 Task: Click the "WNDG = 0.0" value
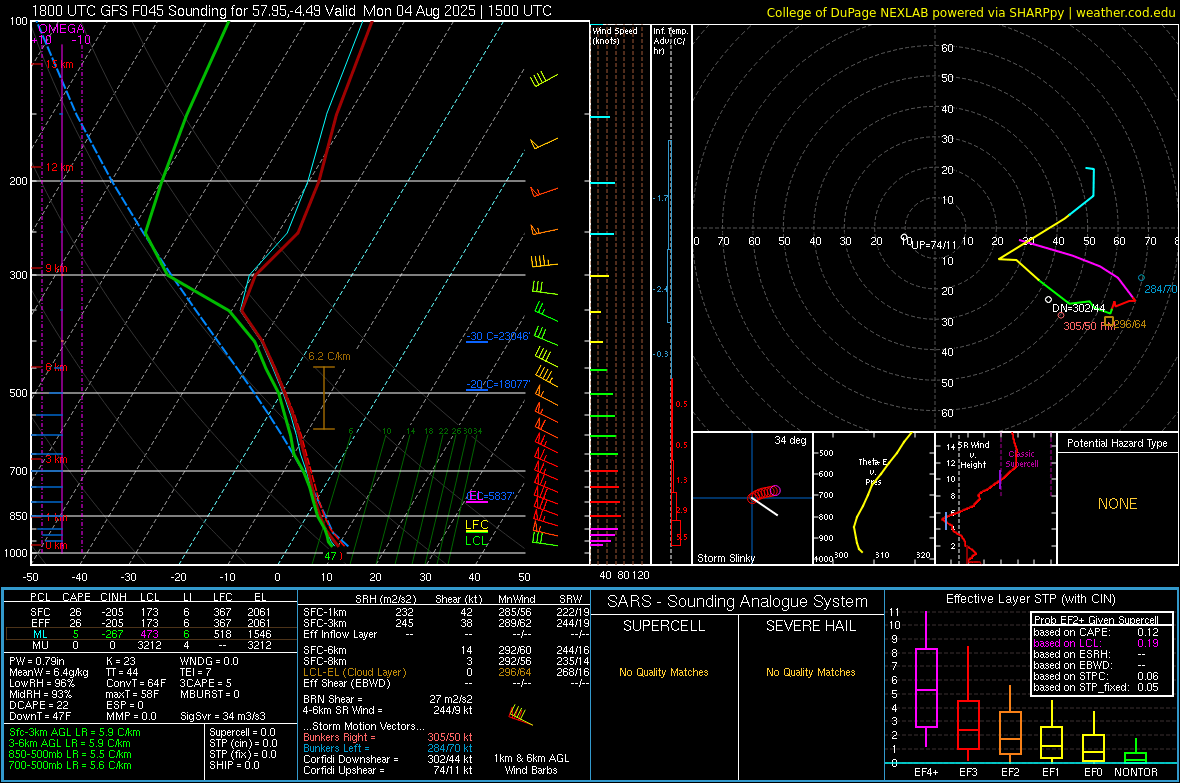208,661
